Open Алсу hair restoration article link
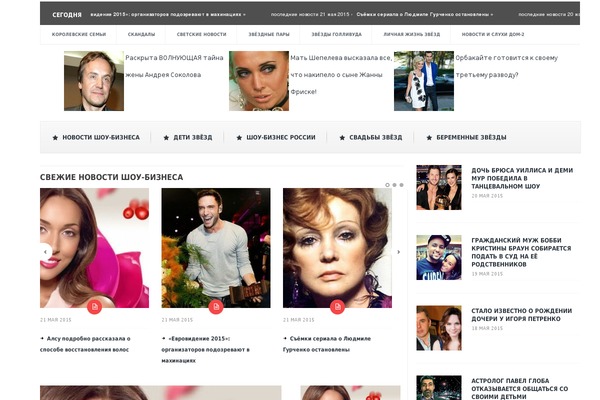The image size is (600, 400). tap(85, 344)
